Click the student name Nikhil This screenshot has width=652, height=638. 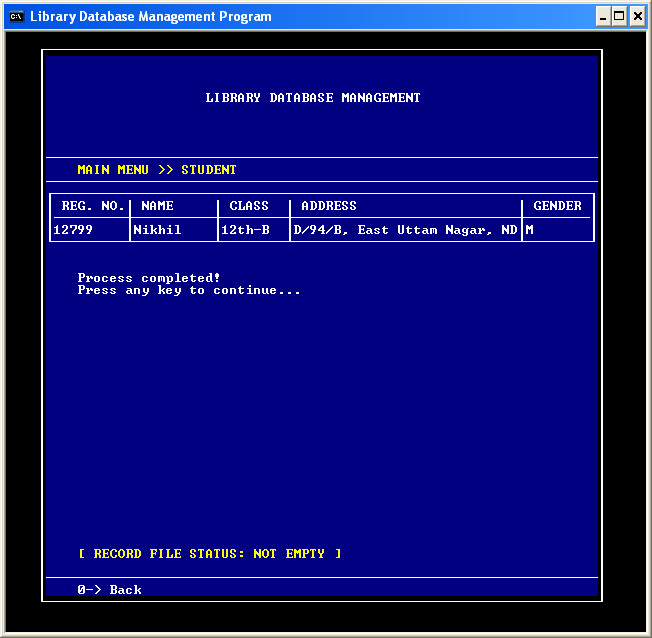click(157, 230)
